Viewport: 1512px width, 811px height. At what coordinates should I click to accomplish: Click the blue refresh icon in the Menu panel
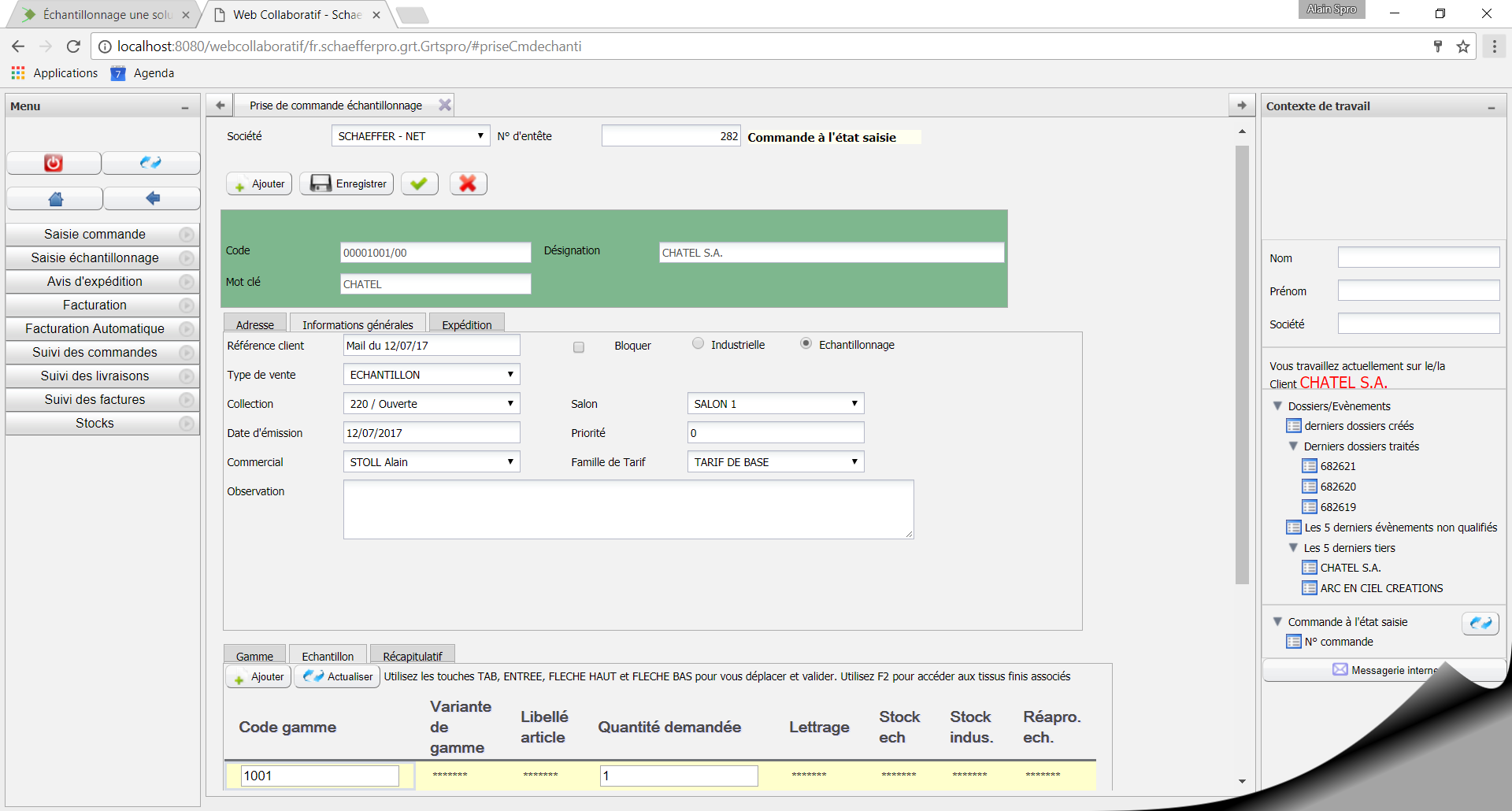pyautogui.click(x=151, y=163)
